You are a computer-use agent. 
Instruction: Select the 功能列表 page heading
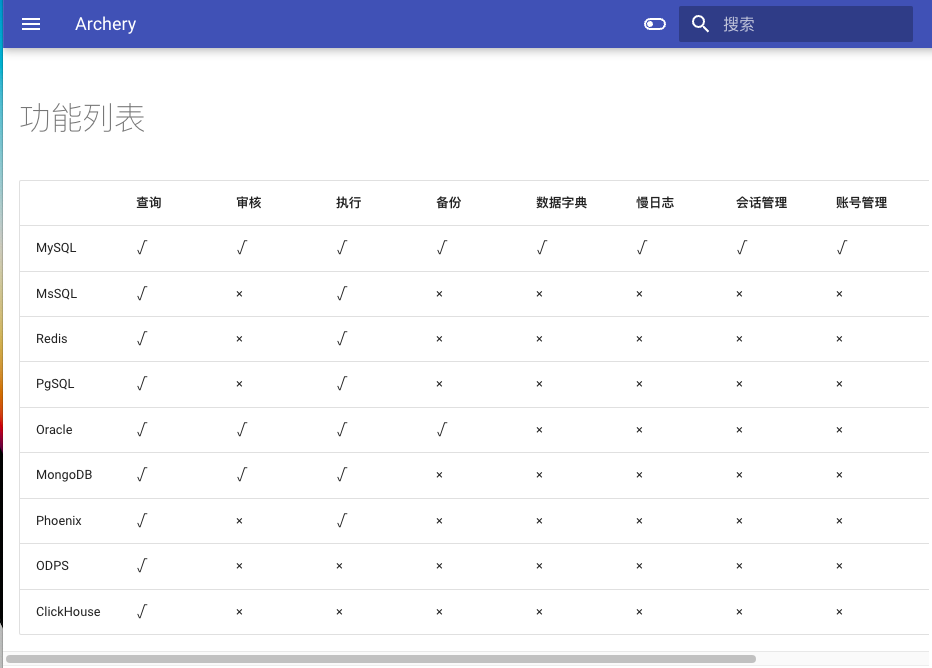(x=82, y=118)
